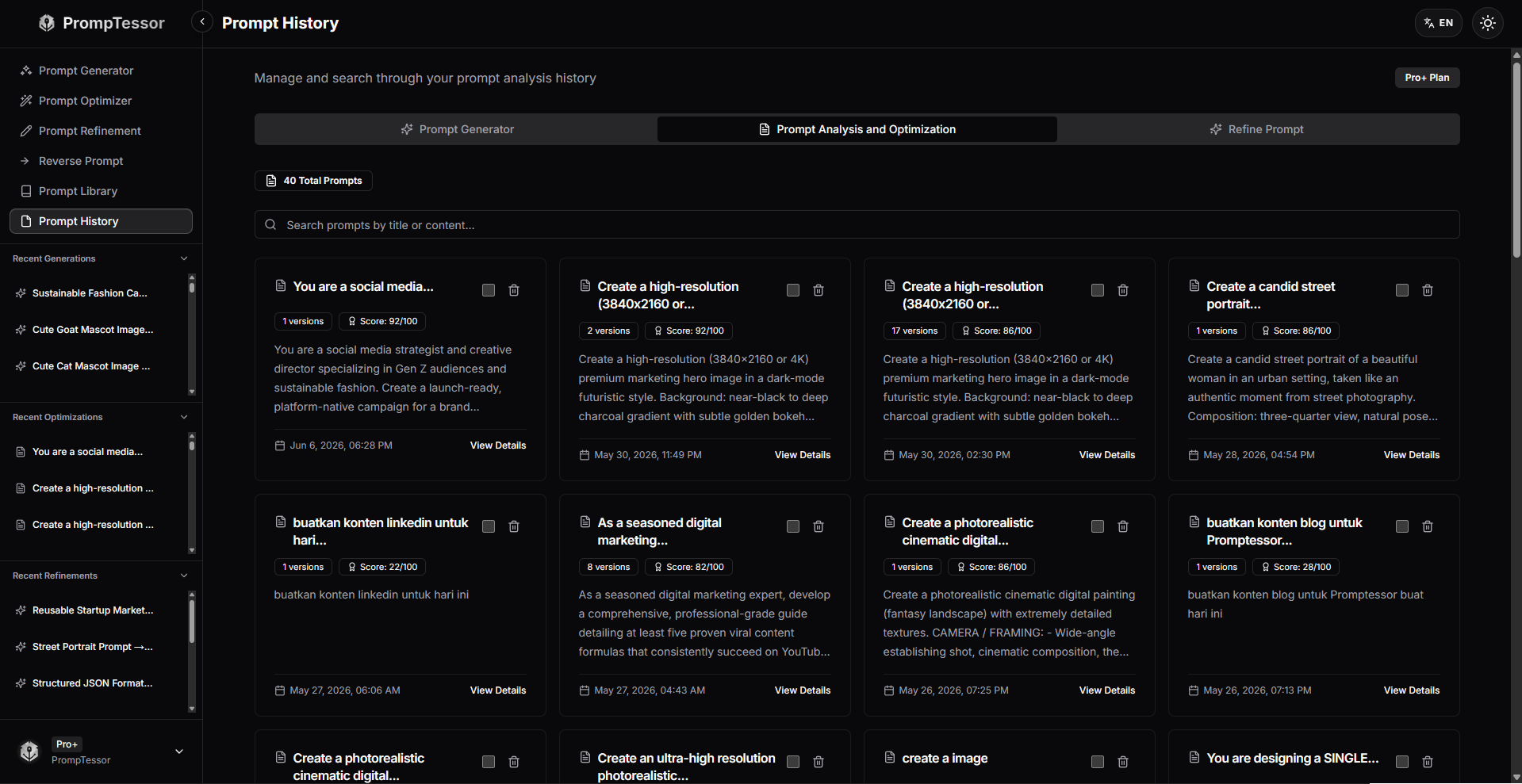Delete the 'Create an ultra-high resolution' card
Screen dimensions: 1522x784
(819, 762)
